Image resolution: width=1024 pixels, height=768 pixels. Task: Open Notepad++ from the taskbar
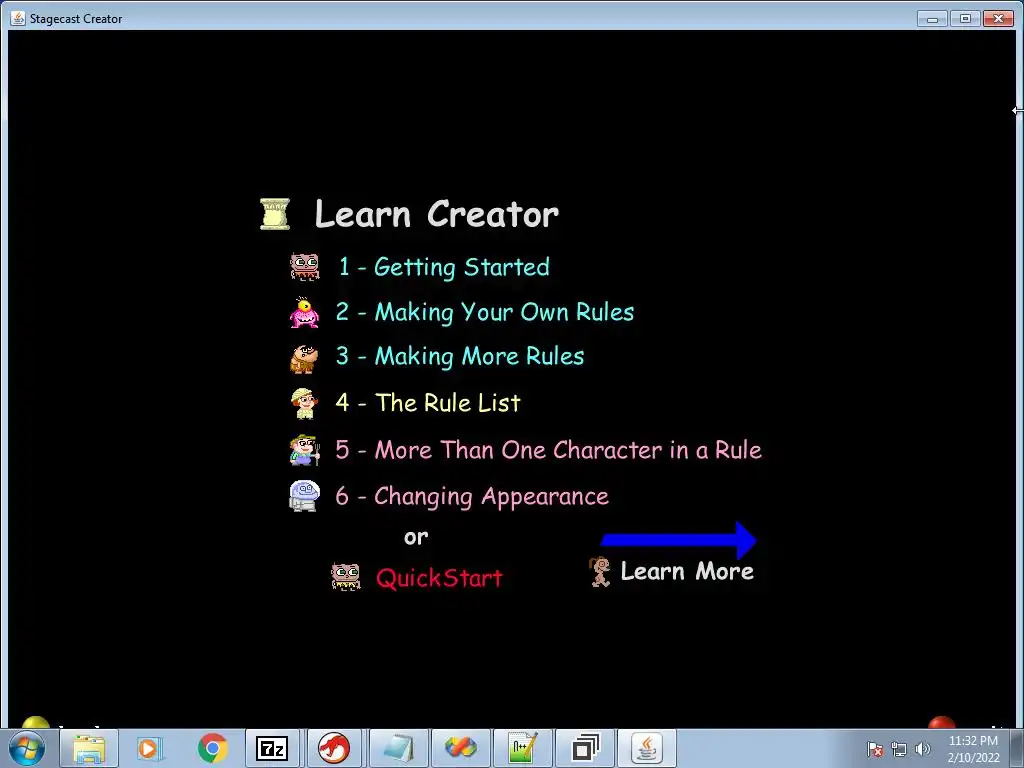tap(522, 748)
